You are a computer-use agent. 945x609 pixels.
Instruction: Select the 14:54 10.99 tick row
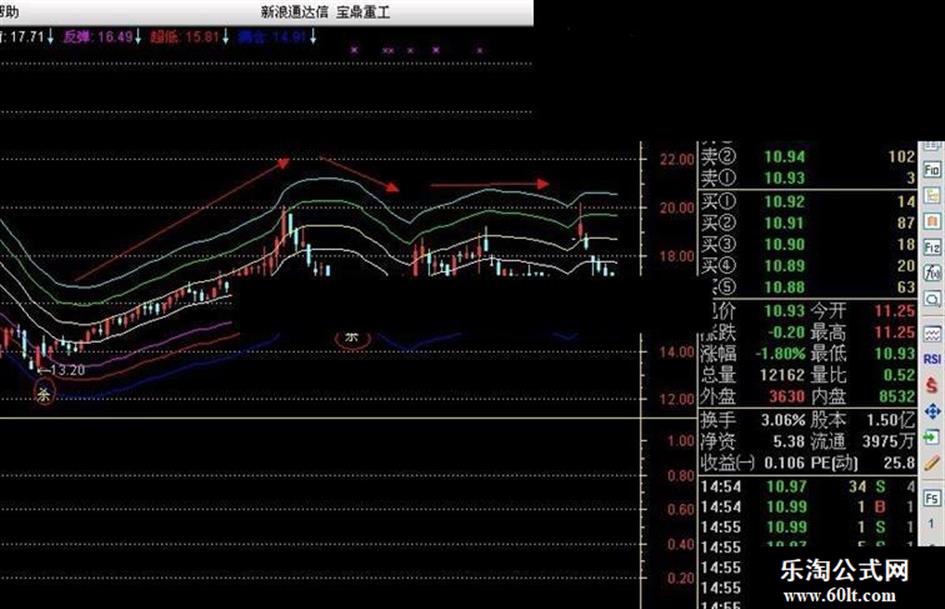coord(808,507)
